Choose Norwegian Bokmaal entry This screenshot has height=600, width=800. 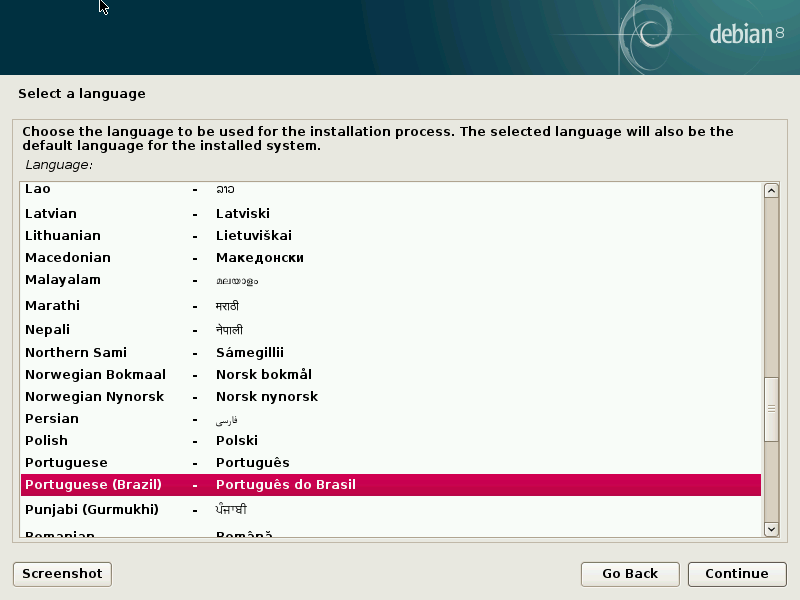click(x=390, y=374)
